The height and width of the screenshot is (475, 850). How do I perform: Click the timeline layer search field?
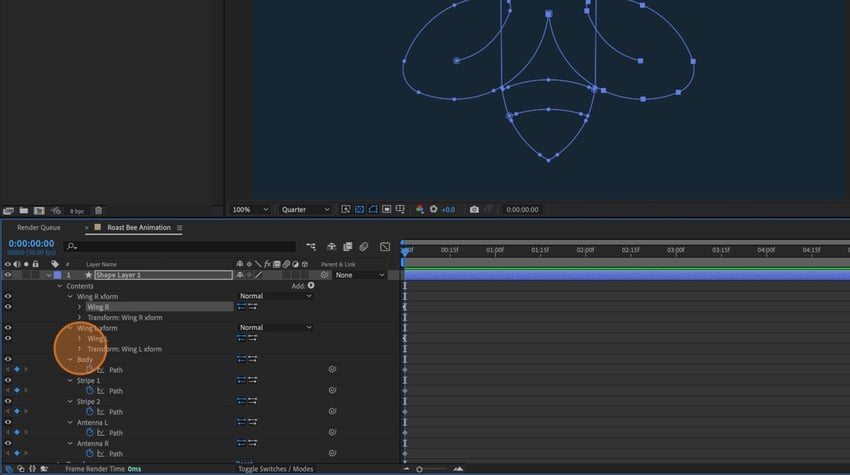pos(179,246)
